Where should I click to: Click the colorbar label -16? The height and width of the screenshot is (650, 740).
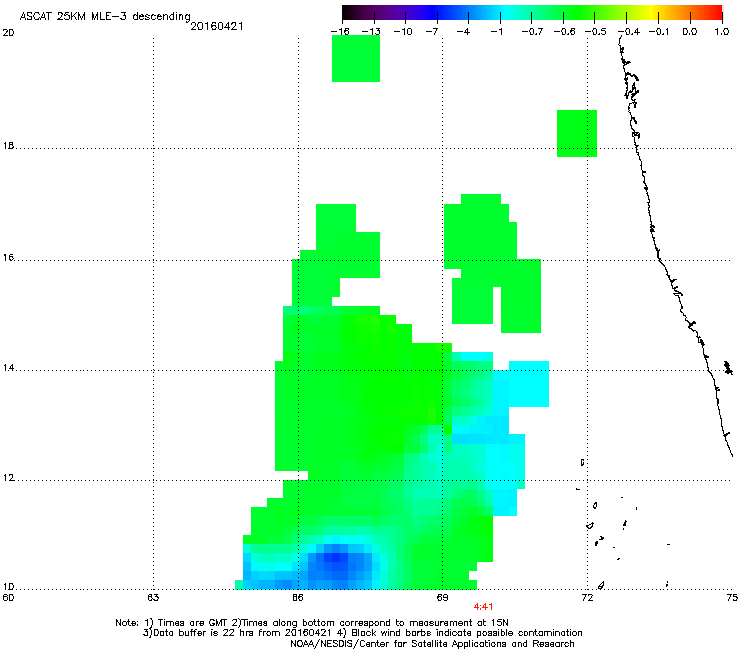tap(340, 32)
